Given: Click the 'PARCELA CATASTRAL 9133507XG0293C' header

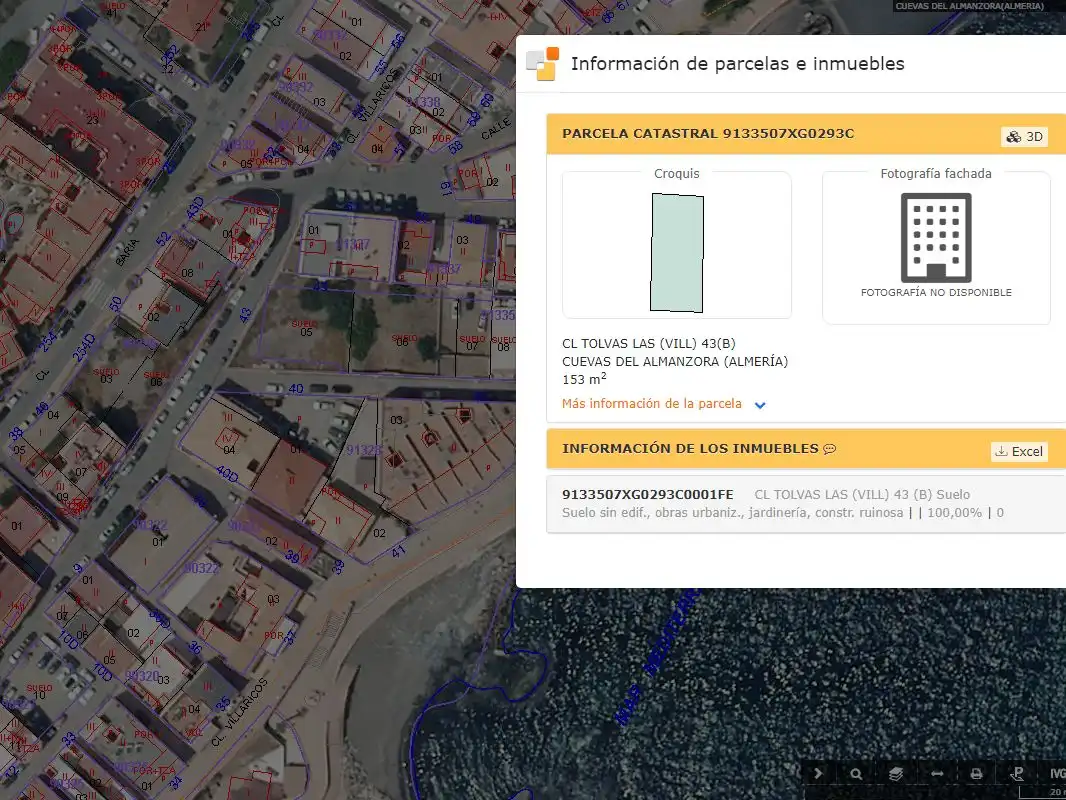Looking at the screenshot, I should [708, 133].
